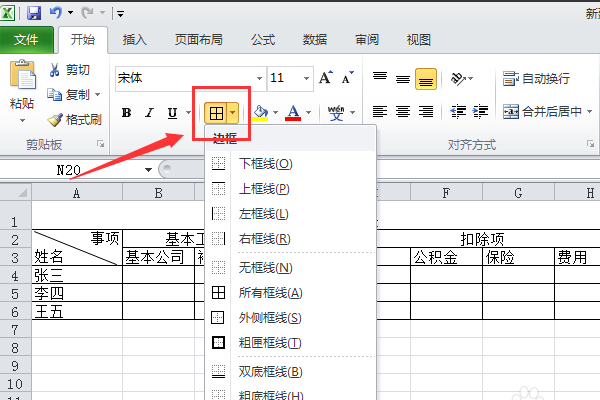The height and width of the screenshot is (400, 600).
Task: Open the font name dropdown arrow
Action: click(x=259, y=78)
